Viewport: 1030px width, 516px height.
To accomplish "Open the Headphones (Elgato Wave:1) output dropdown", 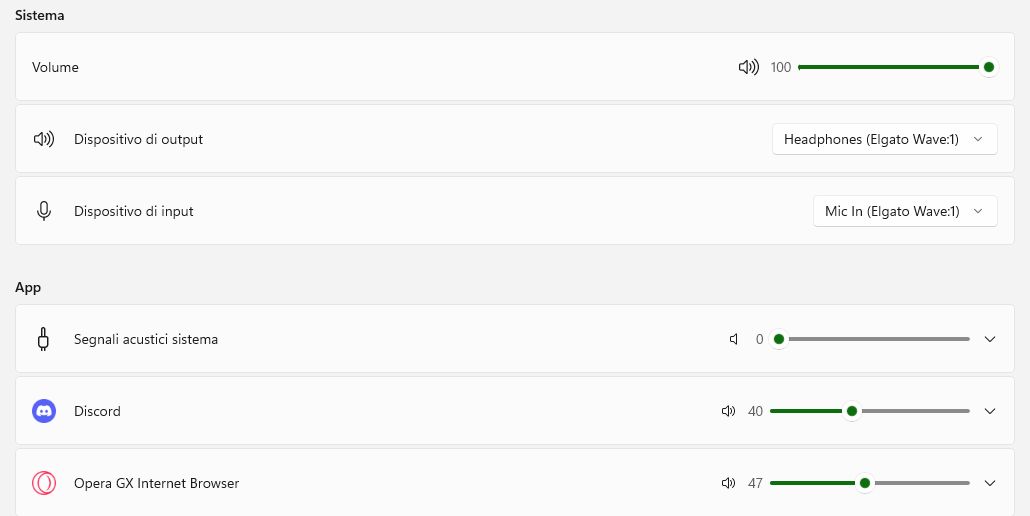I will point(885,139).
